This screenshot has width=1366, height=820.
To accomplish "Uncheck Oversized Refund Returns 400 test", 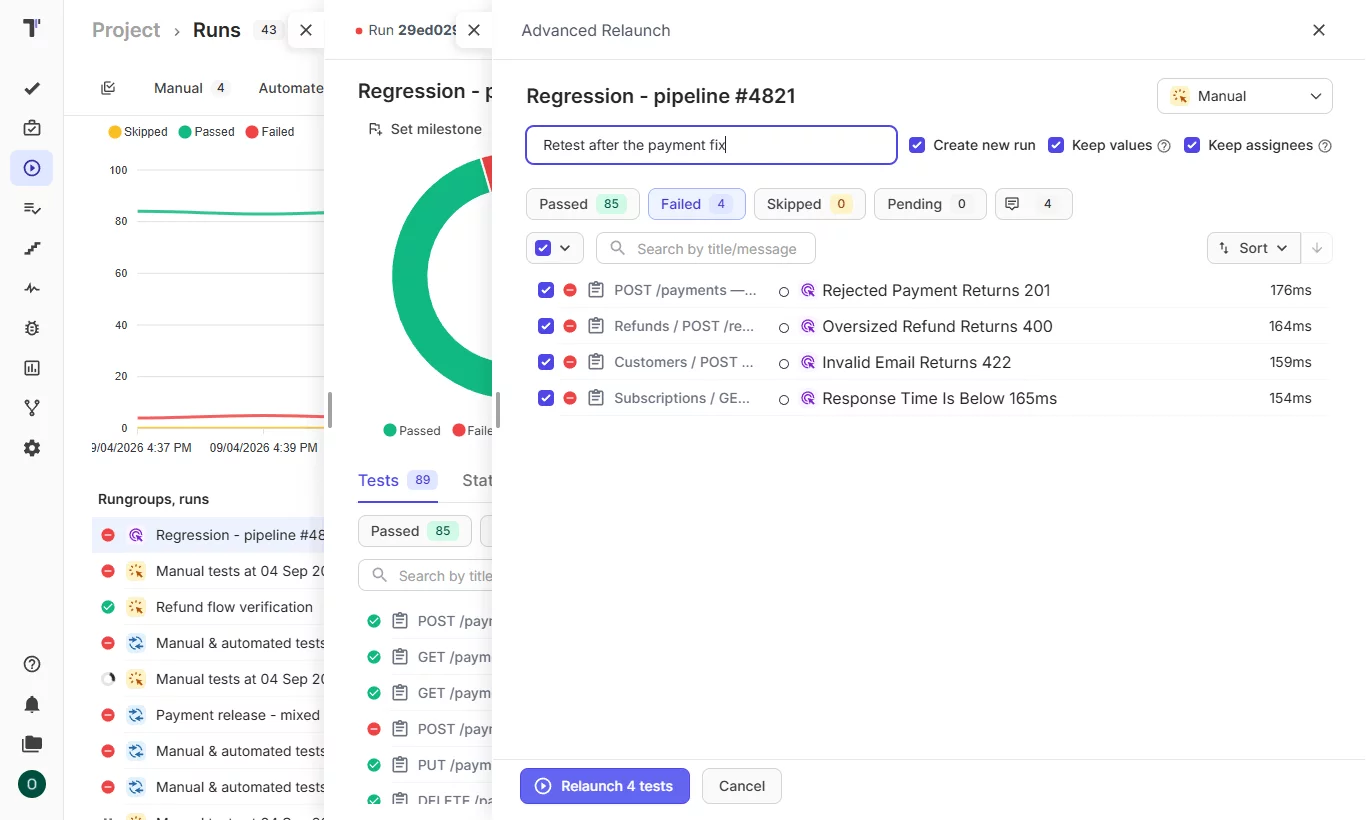I will [x=546, y=326].
